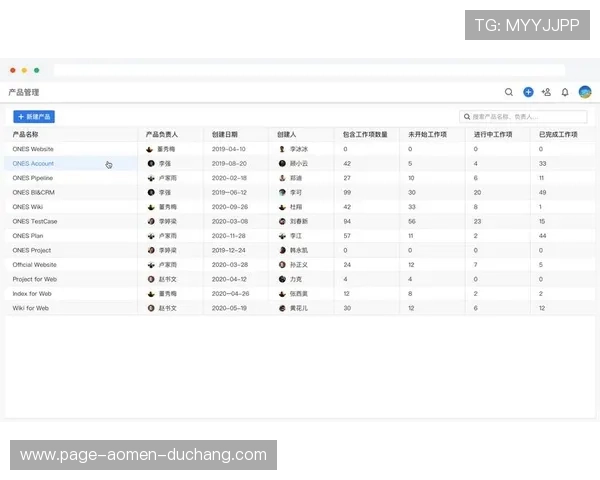The height and width of the screenshot is (480, 600).
Task: Click the date 2020-02-18
Action: [x=229, y=178]
